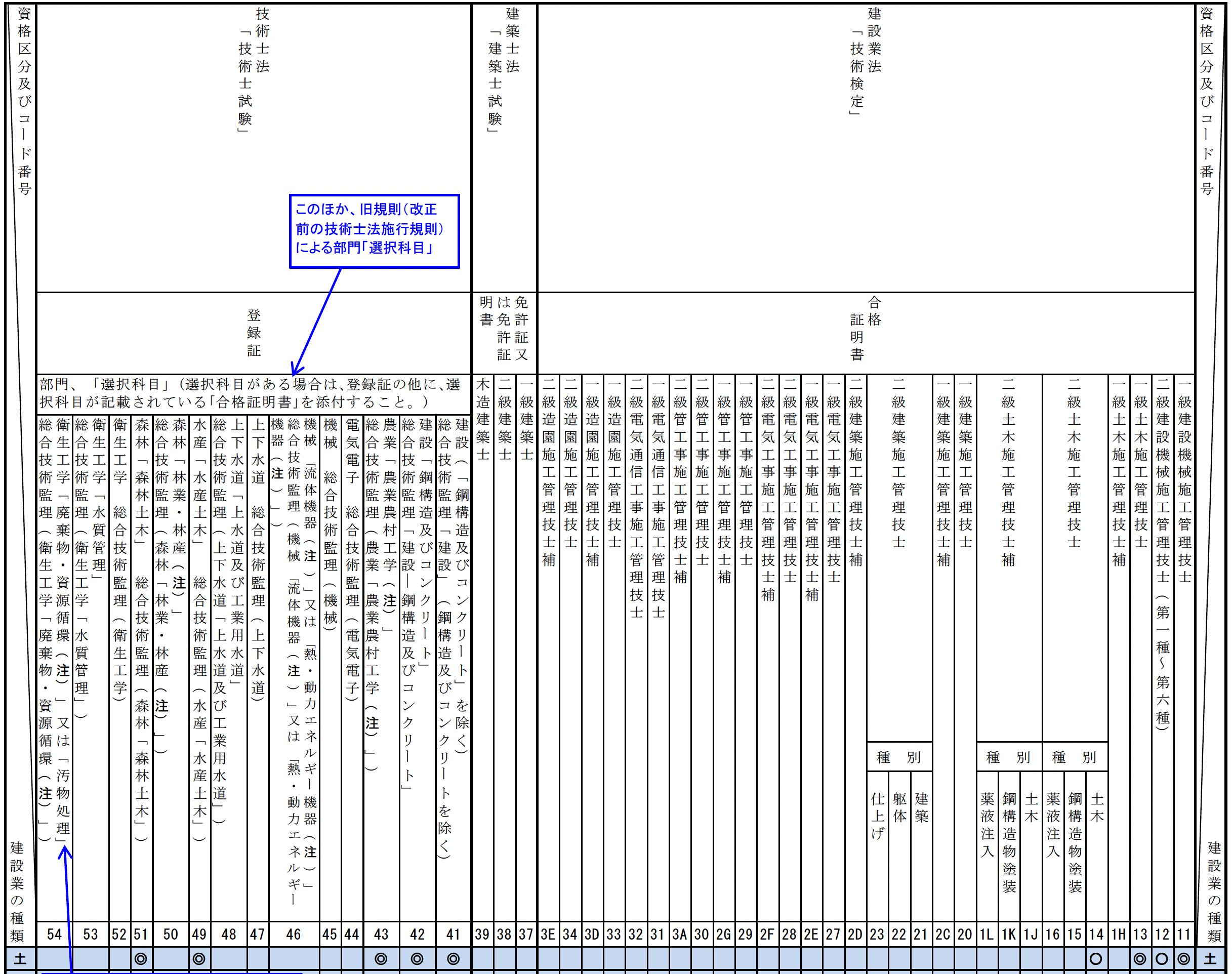1232x974 pixels.
Task: Click the 木造建築士 column cell
Action: pos(483,648)
